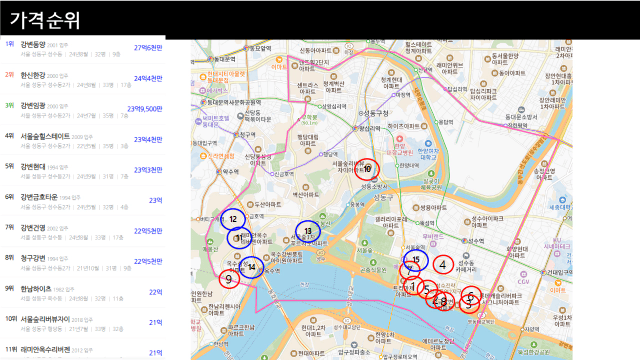Image resolution: width=640 pixels, height=360 pixels.
Task: Select 10위 서울숲리버뷰자이 entry
Action: click(x=83, y=322)
